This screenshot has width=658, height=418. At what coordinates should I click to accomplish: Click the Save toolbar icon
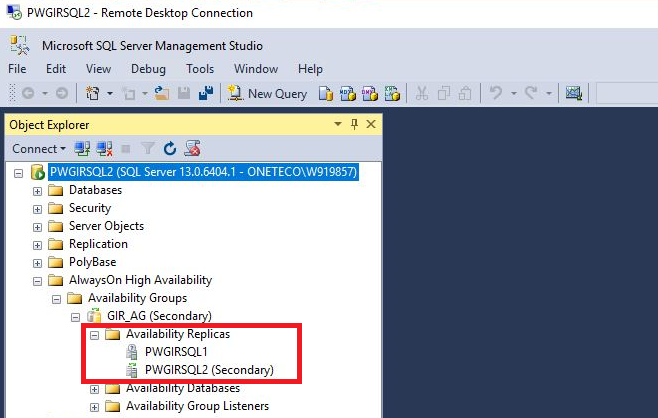[x=184, y=93]
